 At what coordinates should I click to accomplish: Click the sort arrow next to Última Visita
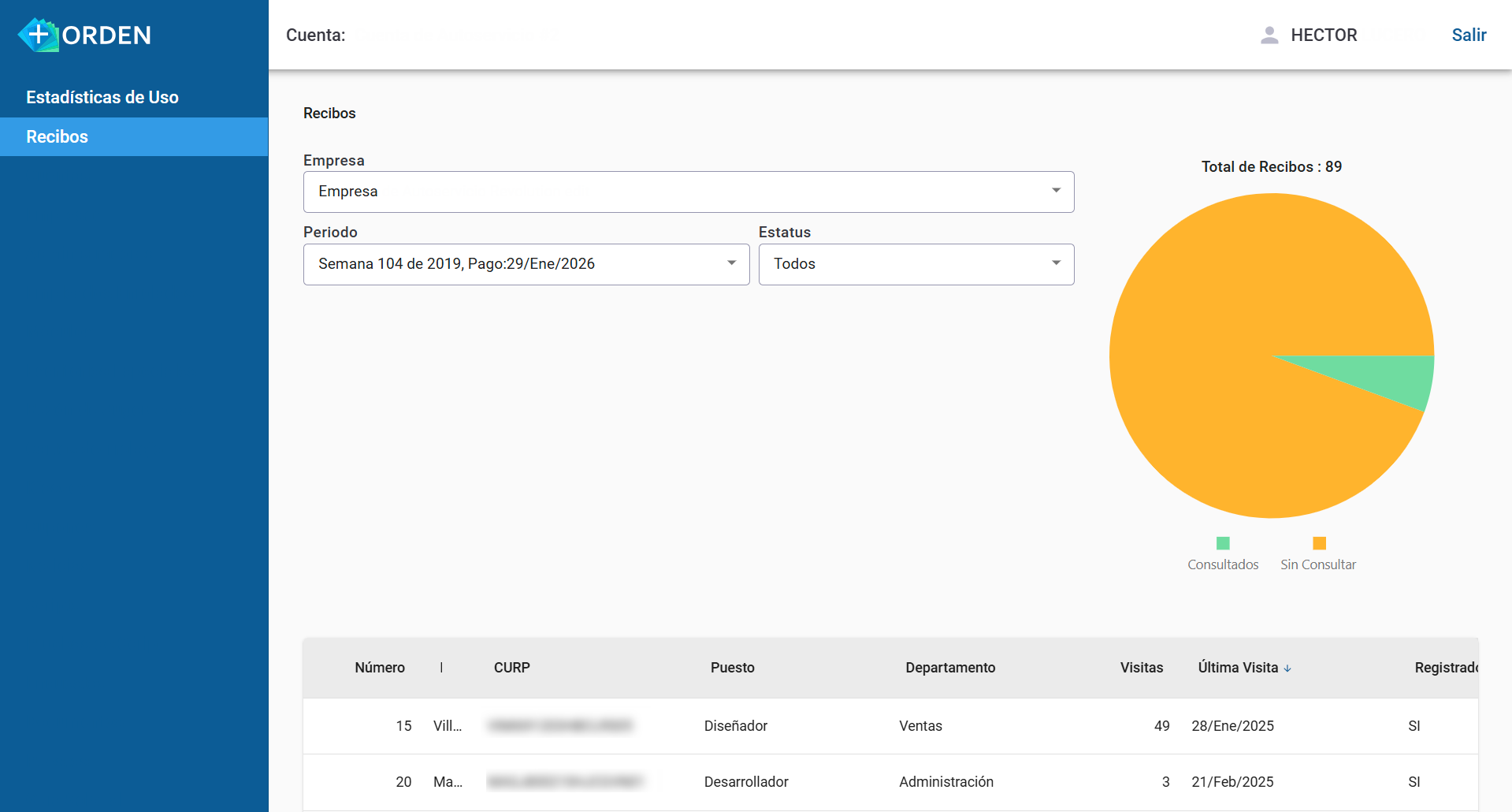tap(1287, 669)
